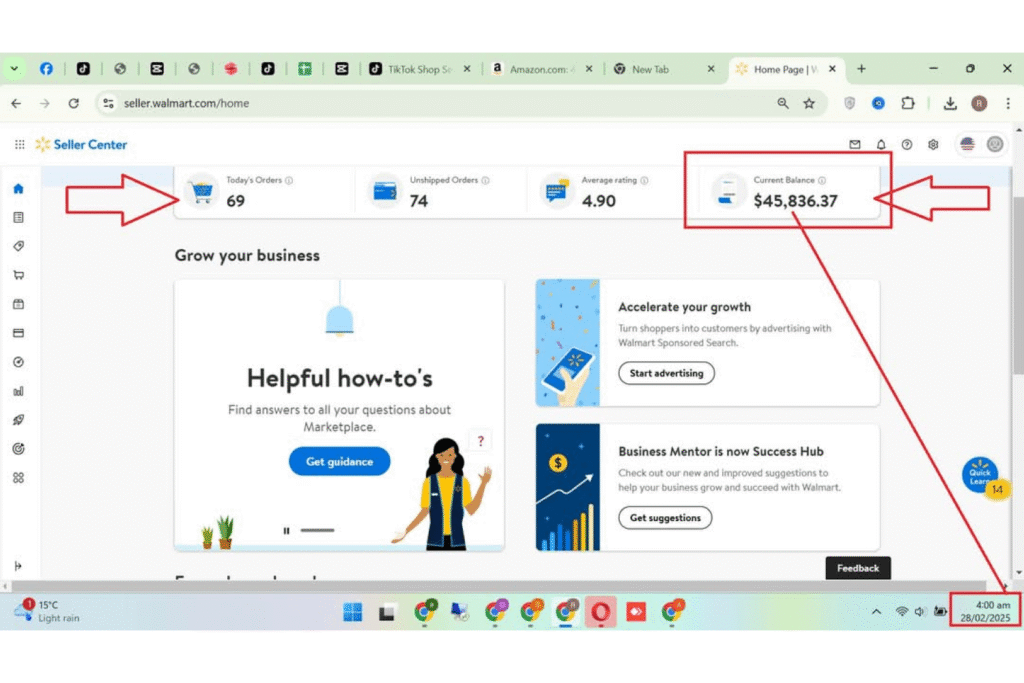
Task: Open help question mark icon in header
Action: [906, 144]
